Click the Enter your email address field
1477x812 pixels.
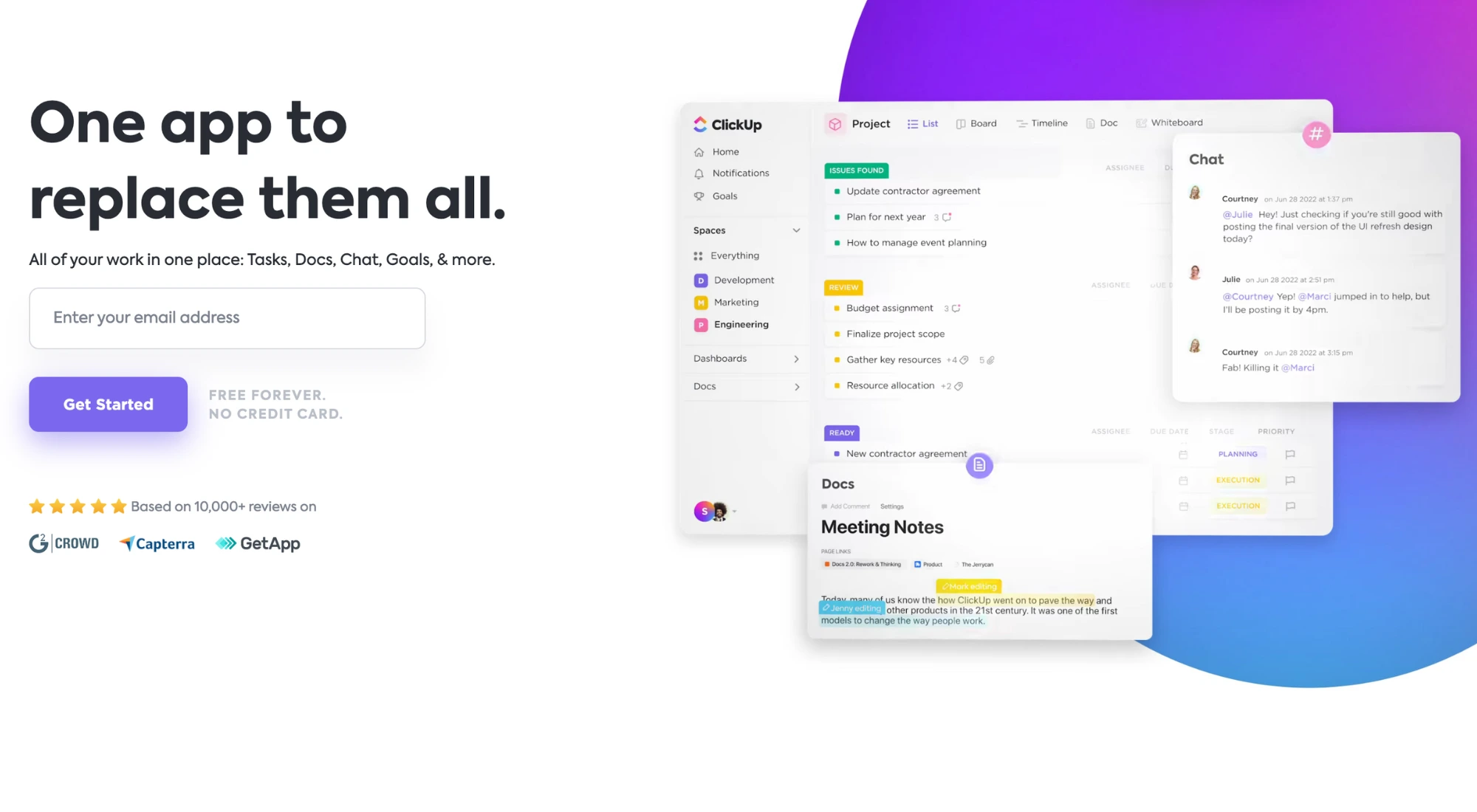tap(227, 317)
